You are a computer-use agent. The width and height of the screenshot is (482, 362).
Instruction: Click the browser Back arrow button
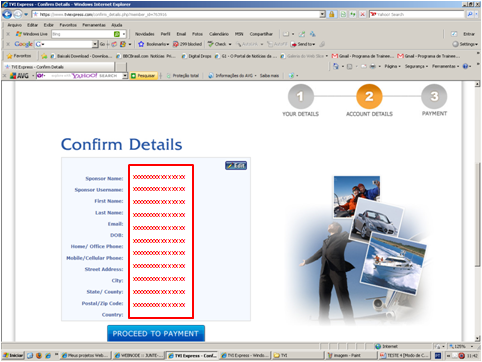click(7, 14)
